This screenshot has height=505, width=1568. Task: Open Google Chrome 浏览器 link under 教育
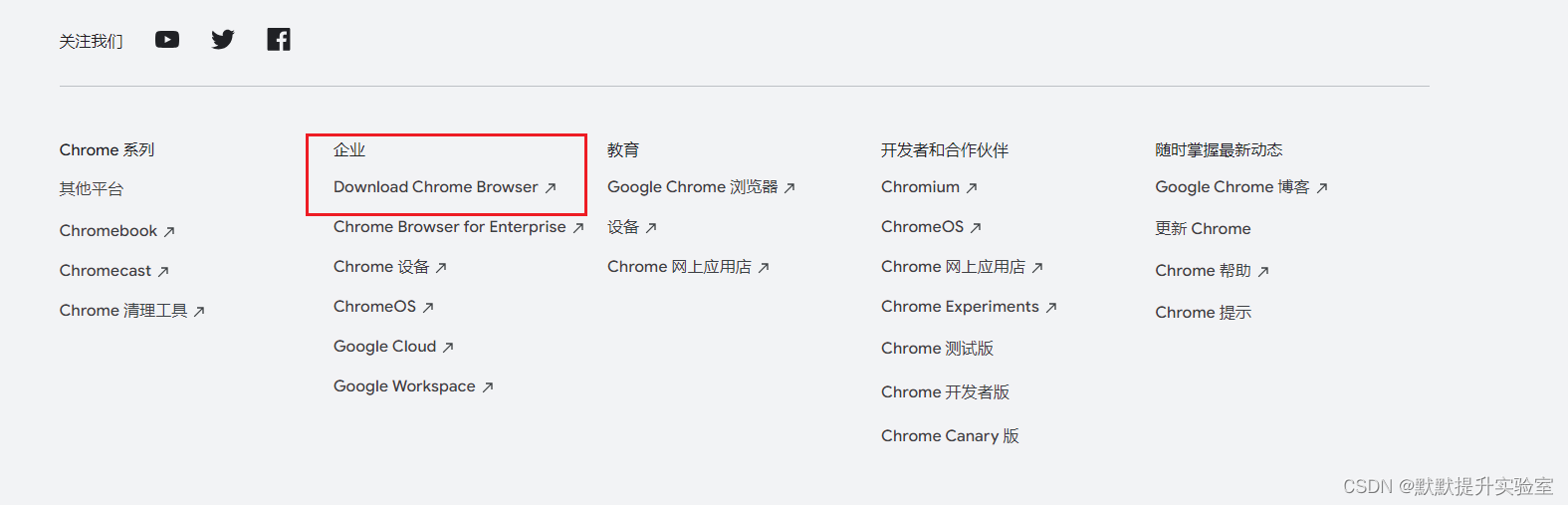[x=702, y=187]
